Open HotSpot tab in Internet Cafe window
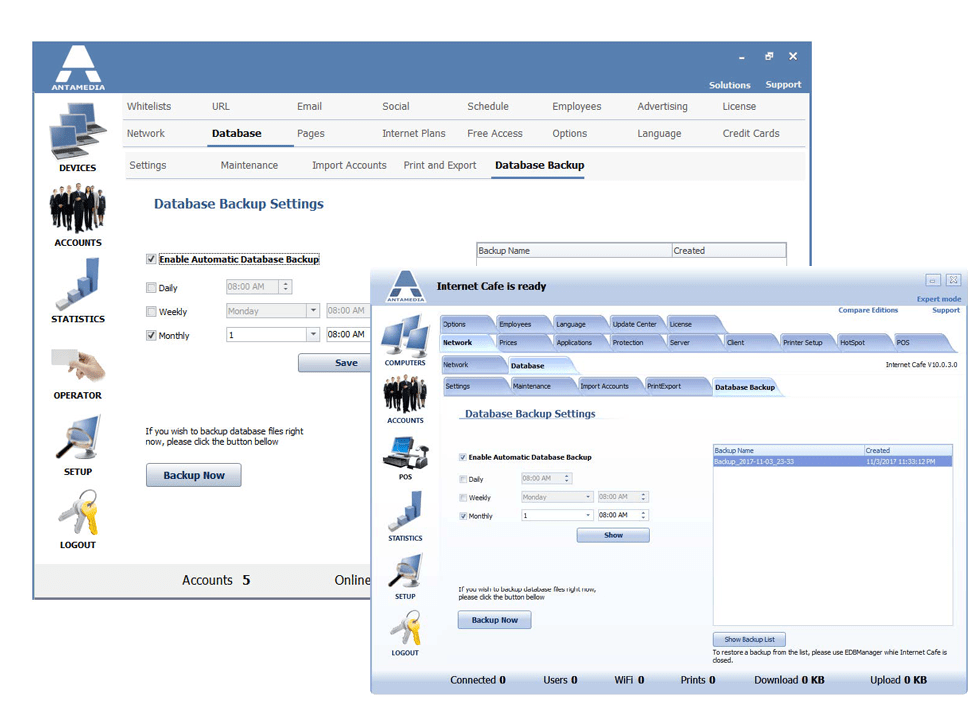This screenshot has width=979, height=709. tap(852, 342)
